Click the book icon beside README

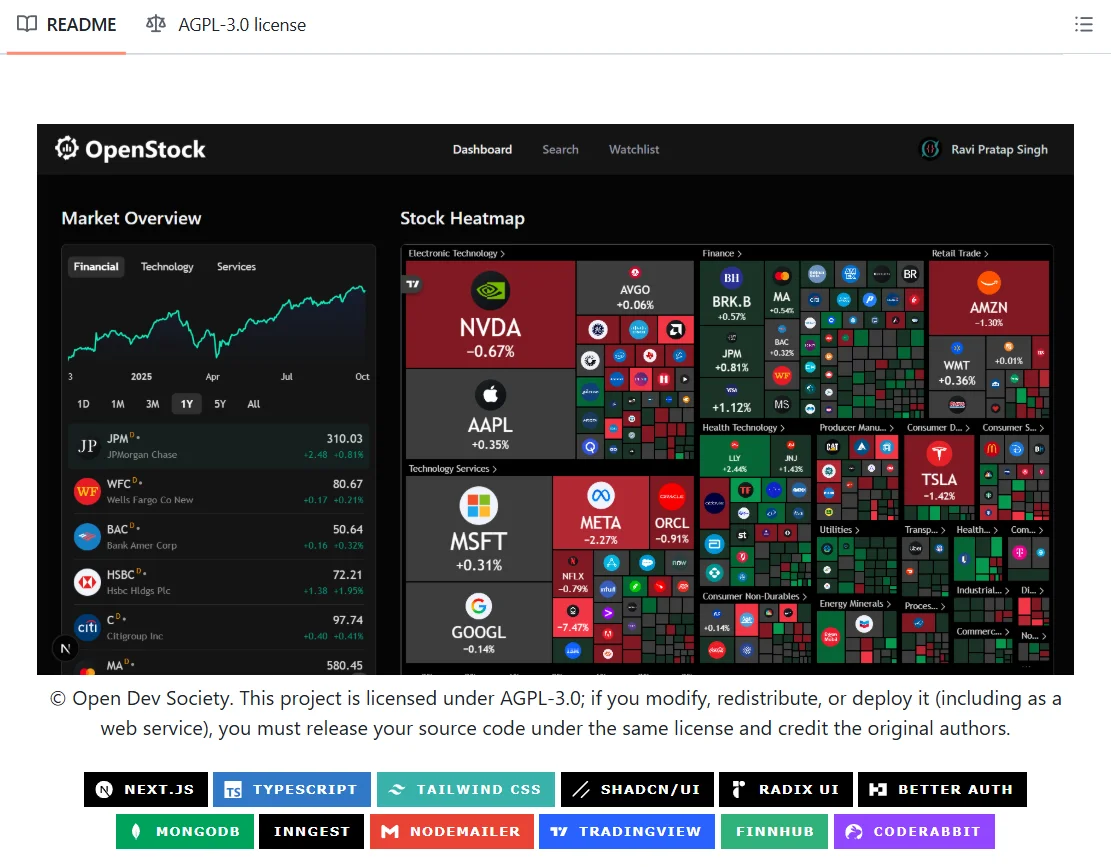pos(27,24)
